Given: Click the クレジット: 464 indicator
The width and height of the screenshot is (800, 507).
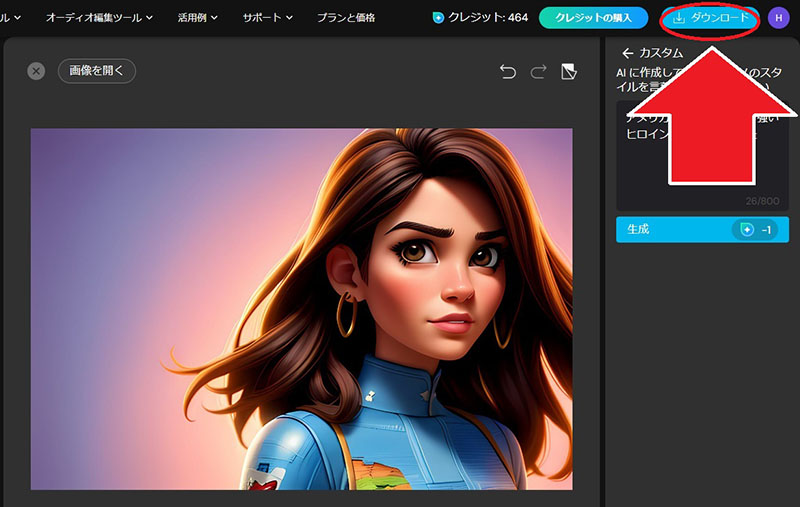Looking at the screenshot, I should click(x=480, y=18).
